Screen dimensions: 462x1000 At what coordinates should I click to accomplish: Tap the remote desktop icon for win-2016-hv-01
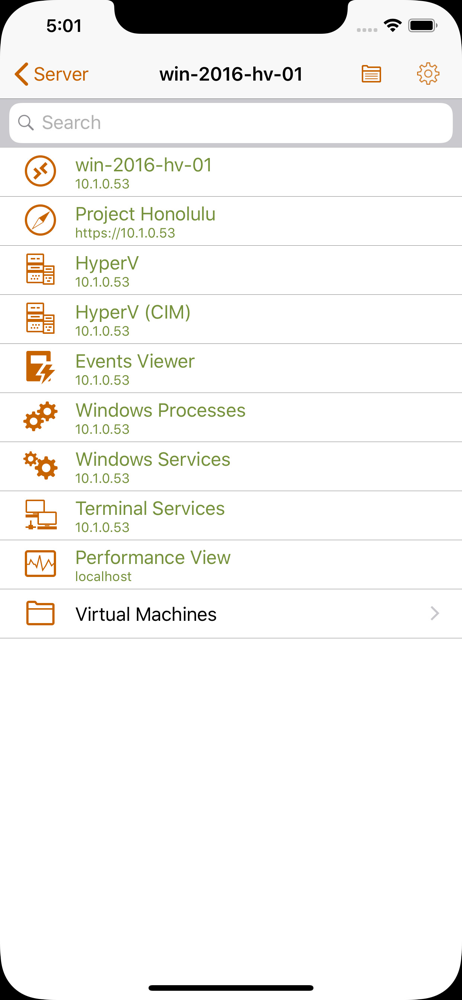coord(40,172)
